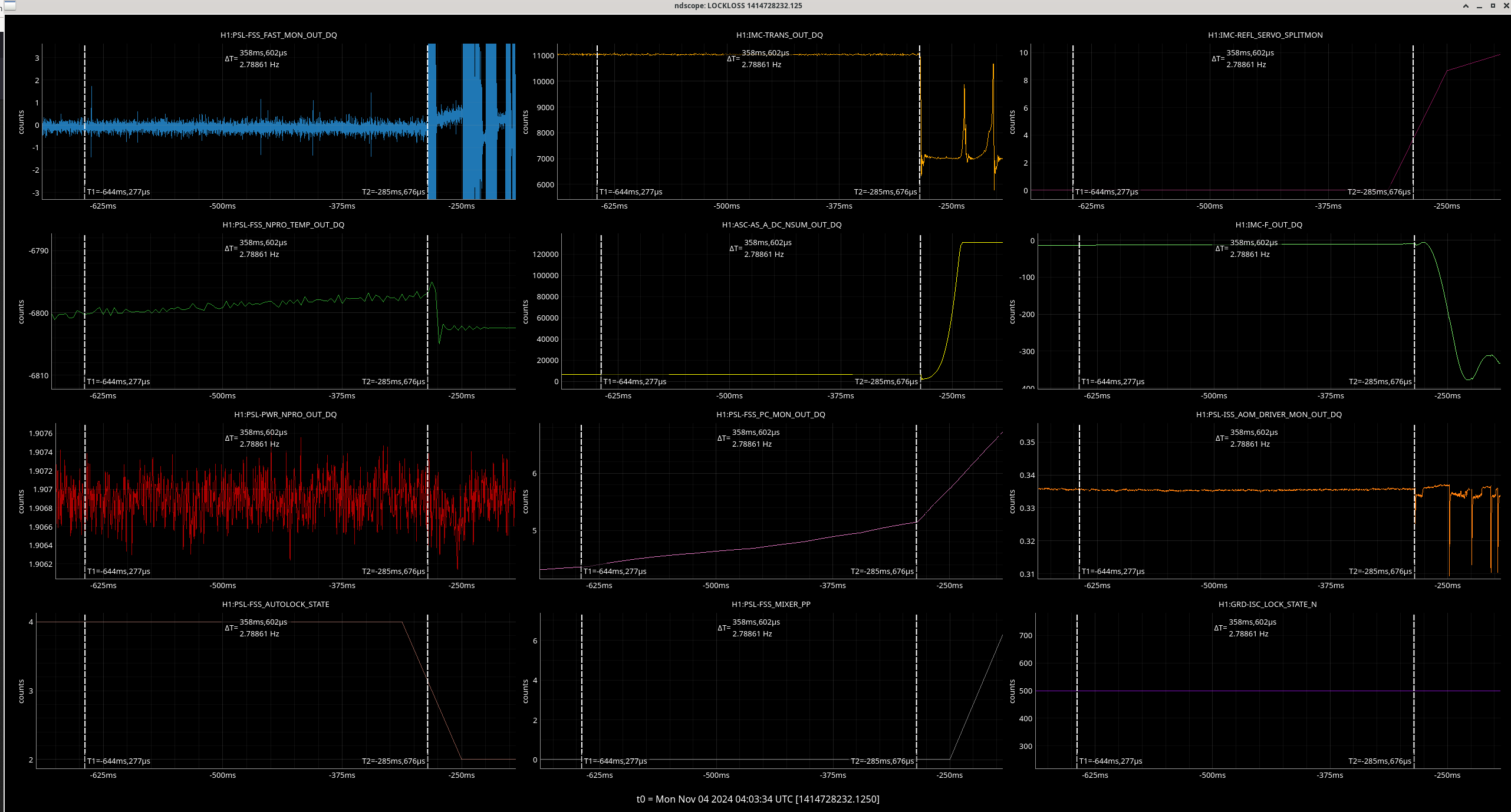Screen dimensions: 1511x812
Task: Maximize the ndscope window
Action: click(1493, 6)
